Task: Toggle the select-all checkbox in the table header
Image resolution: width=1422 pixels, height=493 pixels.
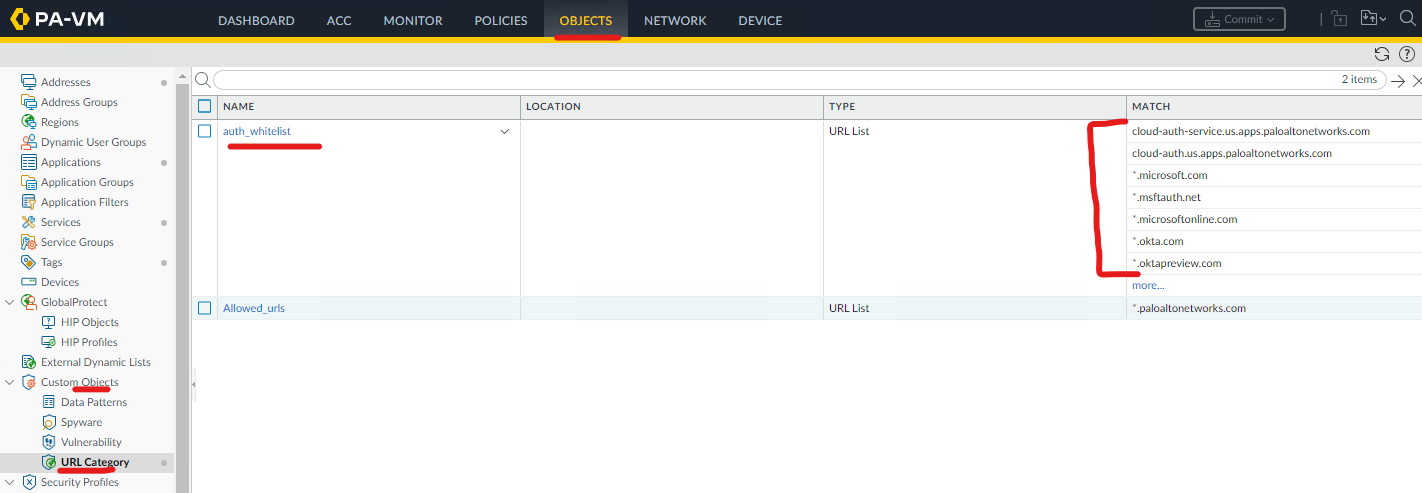Action: pyautogui.click(x=205, y=106)
